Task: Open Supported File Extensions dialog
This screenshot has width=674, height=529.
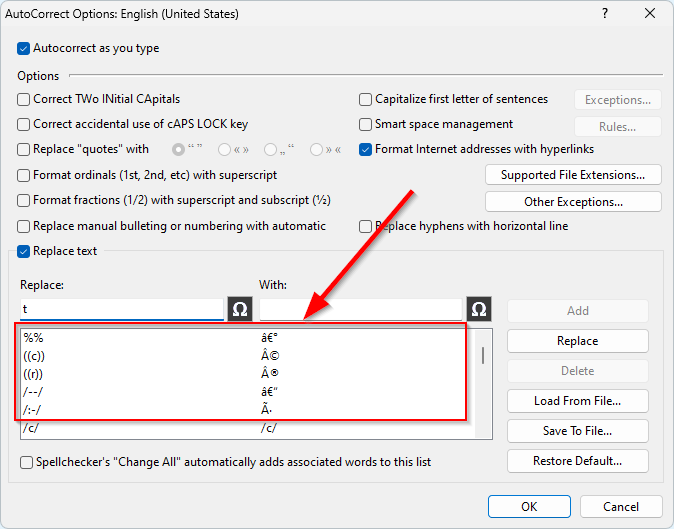Action: 573,175
